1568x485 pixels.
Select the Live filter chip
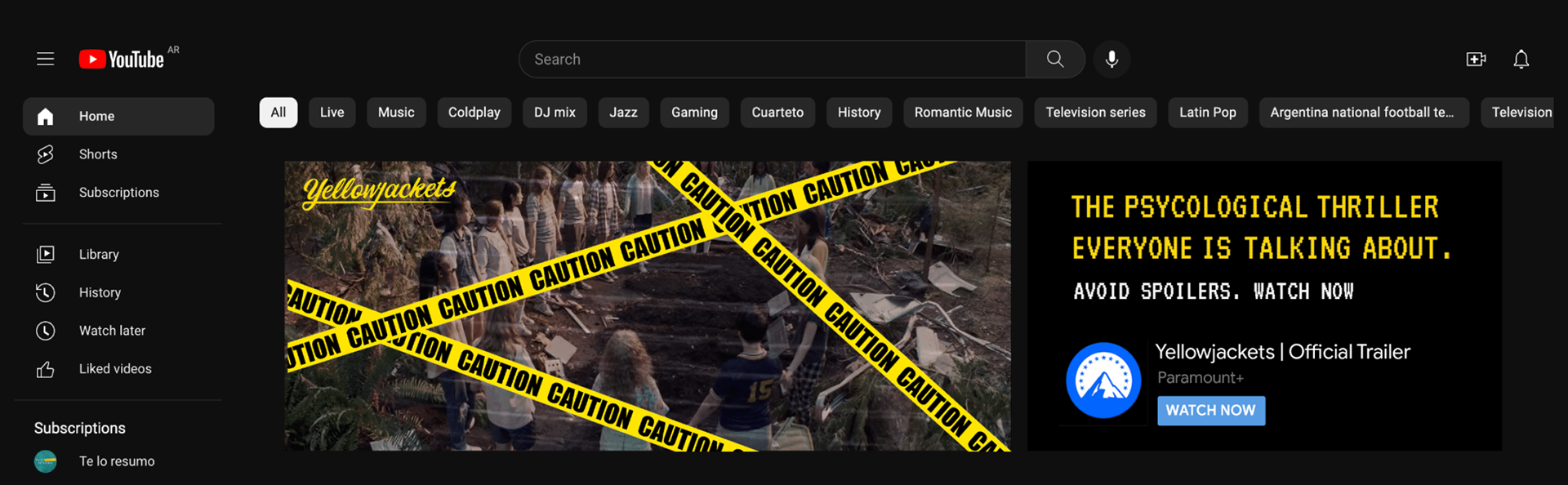click(332, 113)
